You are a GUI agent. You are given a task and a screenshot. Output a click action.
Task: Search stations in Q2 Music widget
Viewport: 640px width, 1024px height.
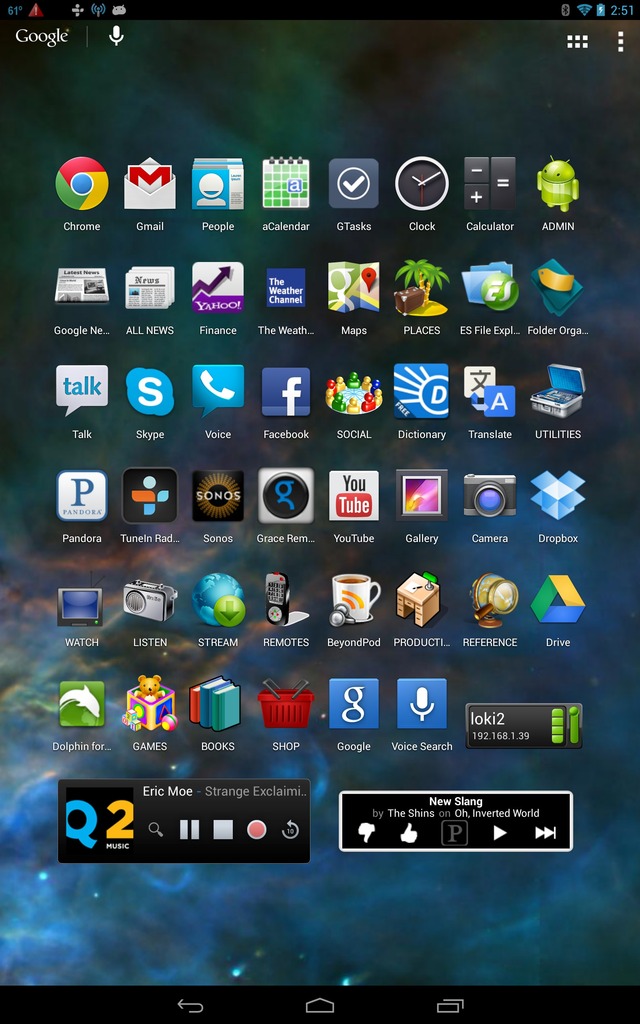(x=155, y=829)
